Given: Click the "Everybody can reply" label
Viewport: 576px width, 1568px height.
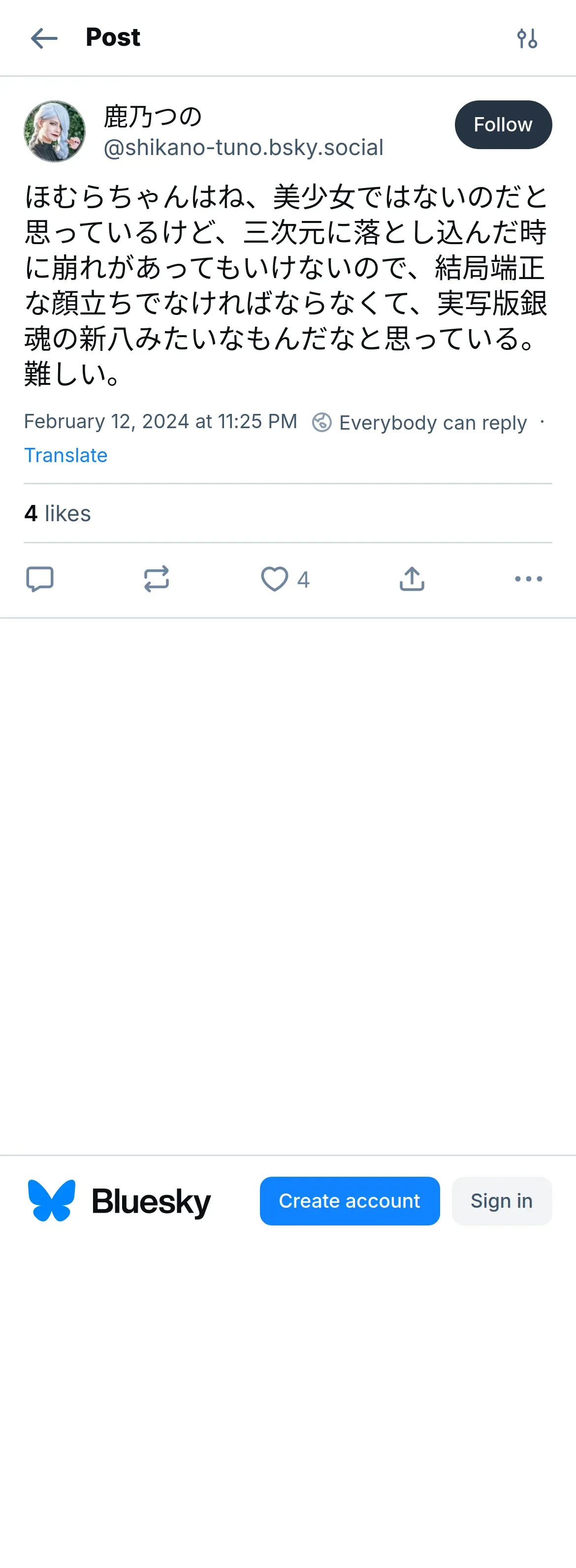Looking at the screenshot, I should coord(432,422).
